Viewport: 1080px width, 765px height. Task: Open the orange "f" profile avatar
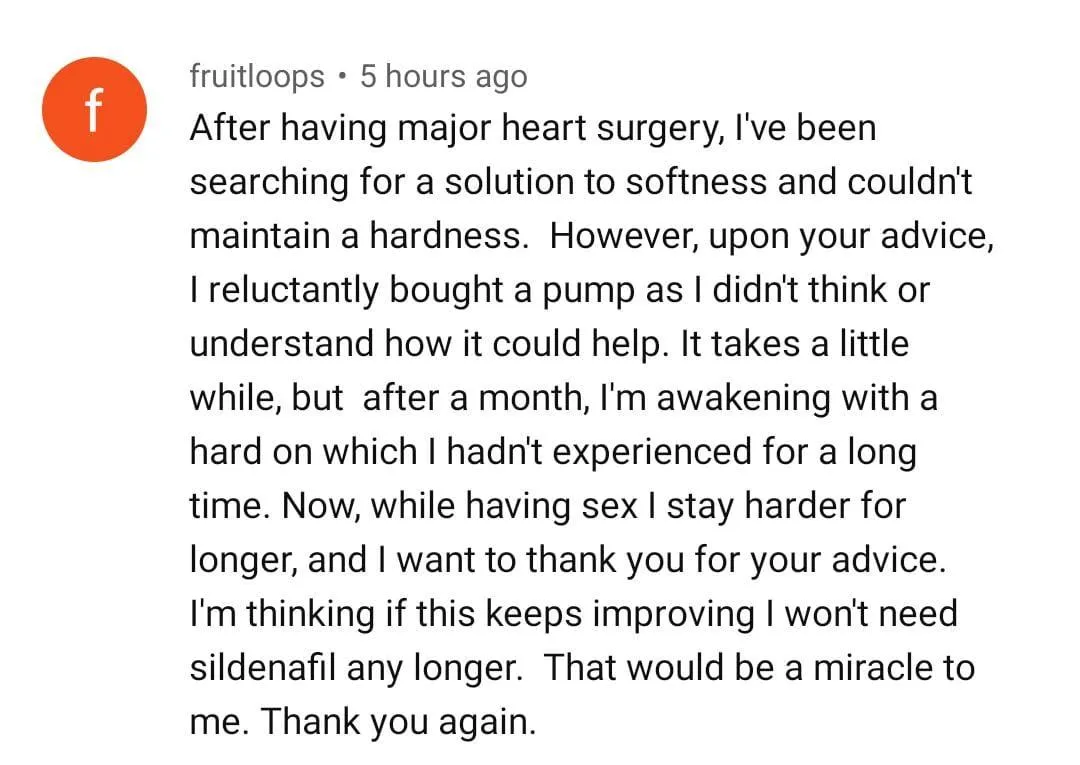coord(94,109)
